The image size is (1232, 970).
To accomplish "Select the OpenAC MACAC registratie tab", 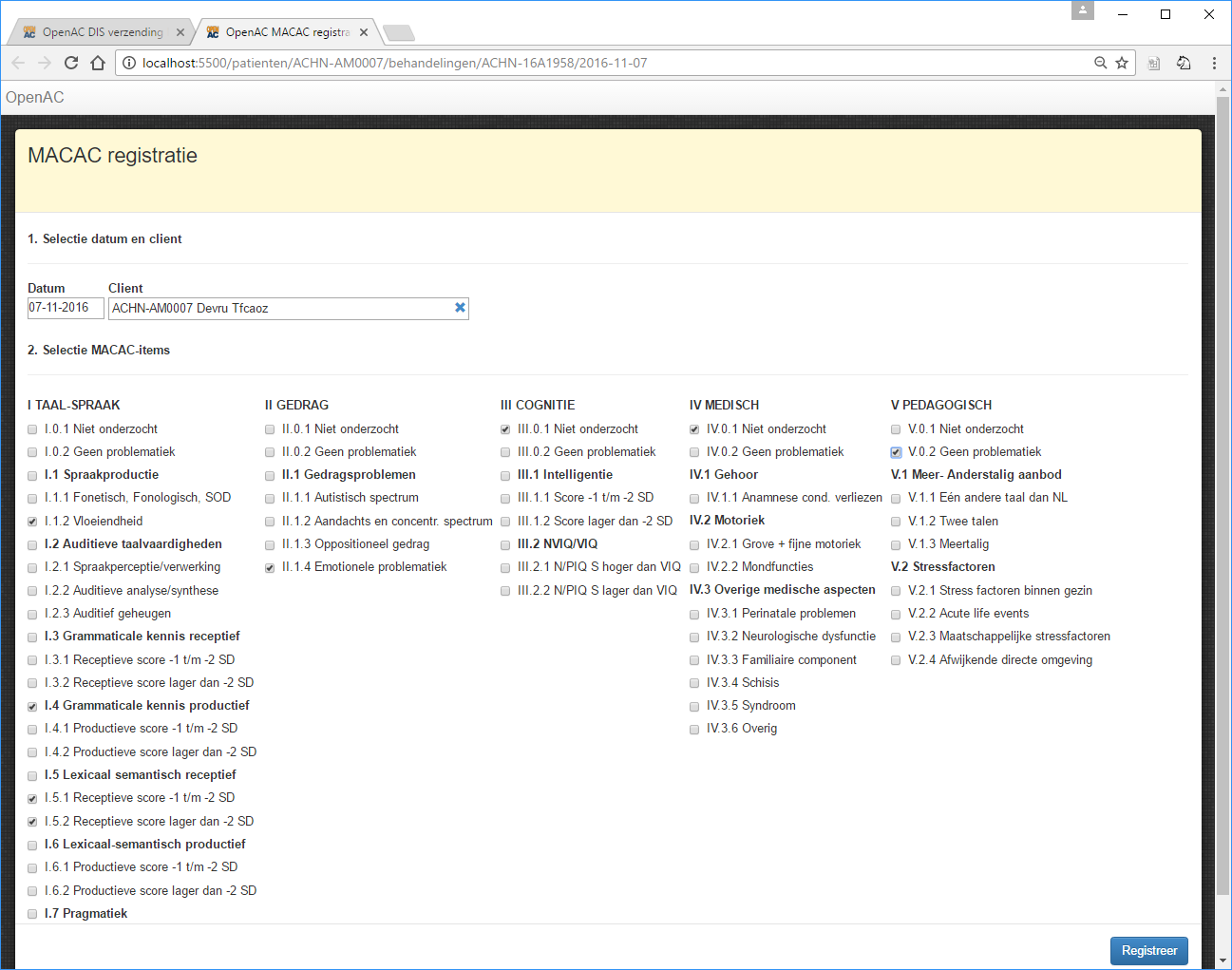I will tap(286, 32).
